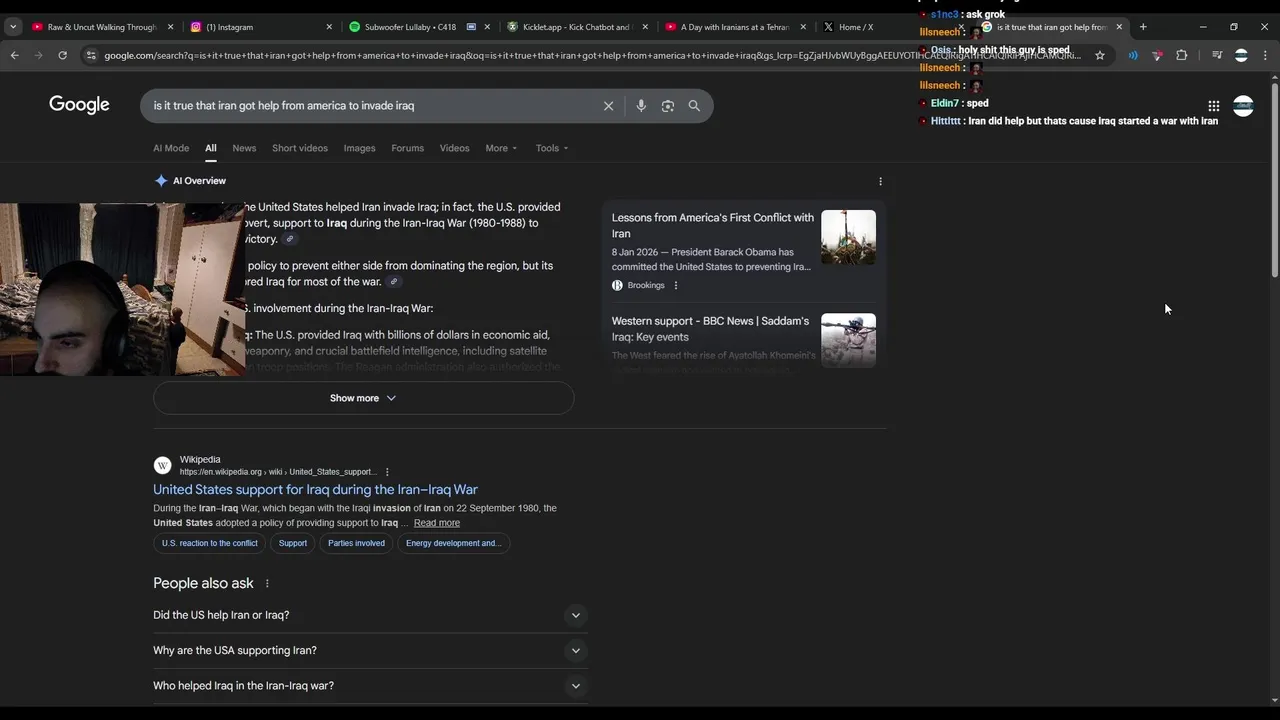The height and width of the screenshot is (720, 1280).
Task: Switch to AI Mode tab
Action: [x=171, y=148]
